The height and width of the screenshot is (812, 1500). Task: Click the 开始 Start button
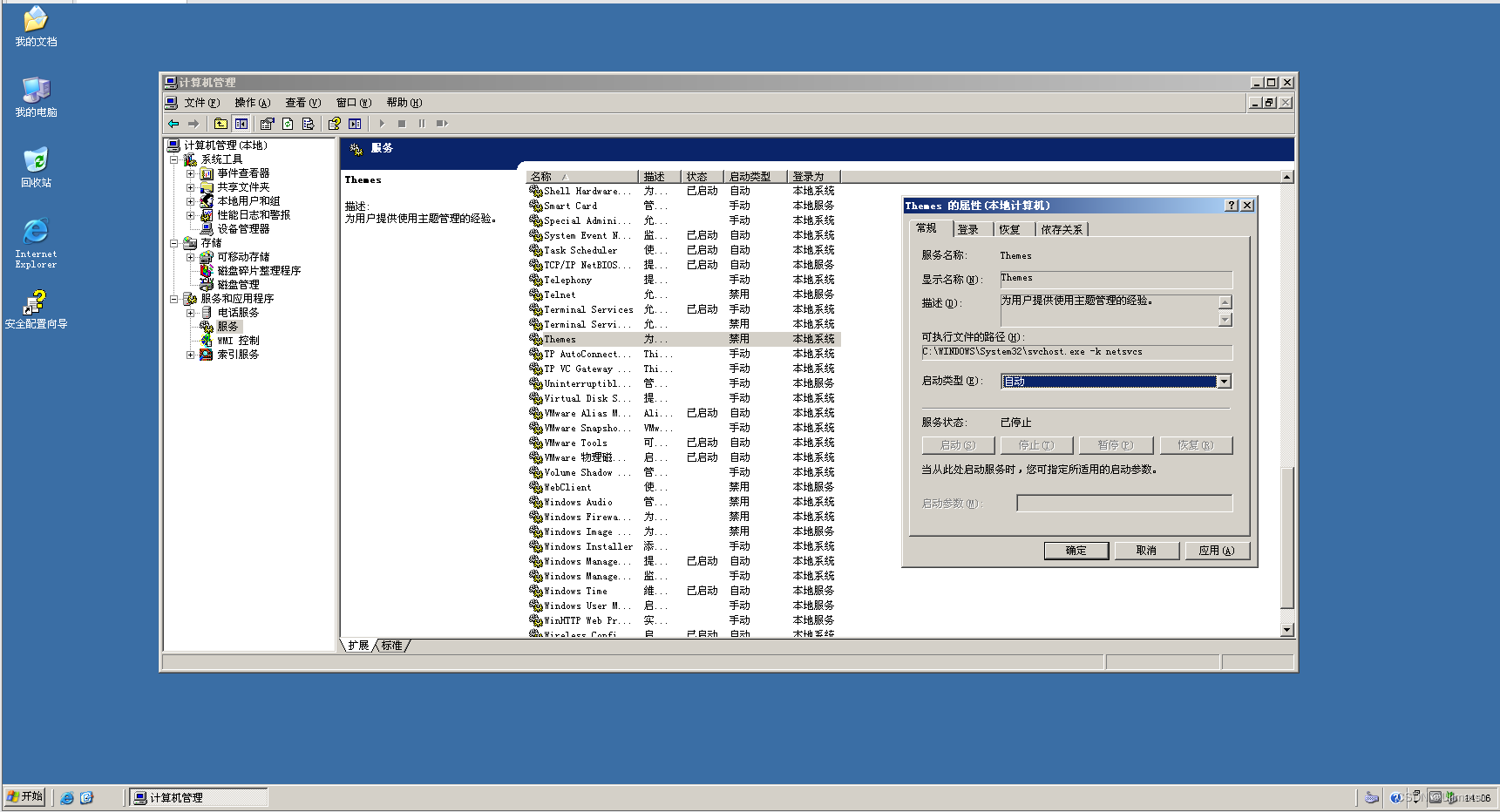tap(24, 796)
